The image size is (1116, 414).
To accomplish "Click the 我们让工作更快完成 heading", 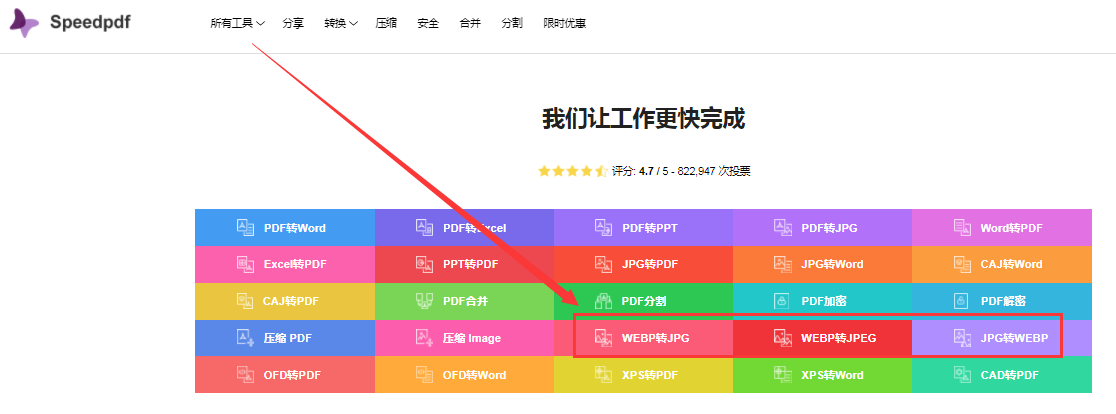I will (x=643, y=119).
